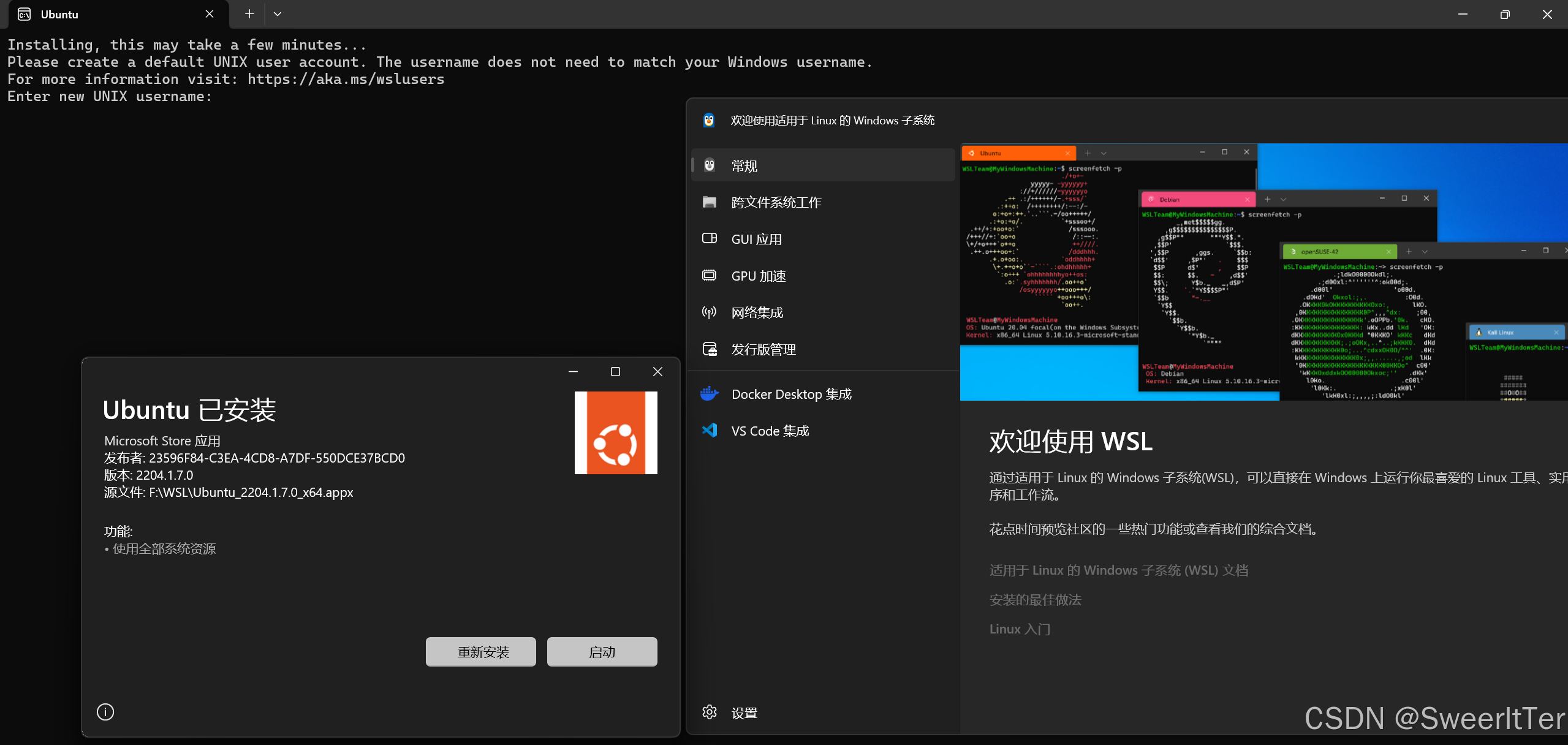The width and height of the screenshot is (1568, 745).
Task: Click the Docker Desktop 集成 whale icon
Action: click(709, 393)
